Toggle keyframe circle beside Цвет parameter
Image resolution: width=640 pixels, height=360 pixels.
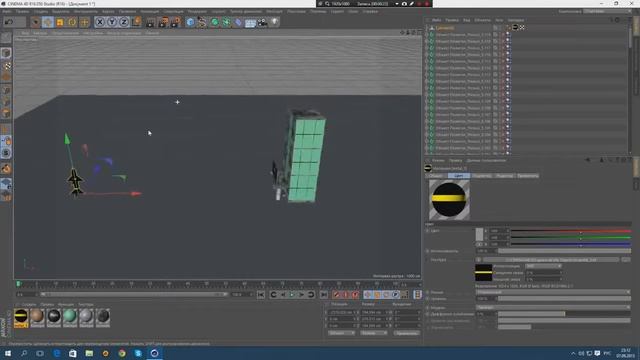point(427,231)
